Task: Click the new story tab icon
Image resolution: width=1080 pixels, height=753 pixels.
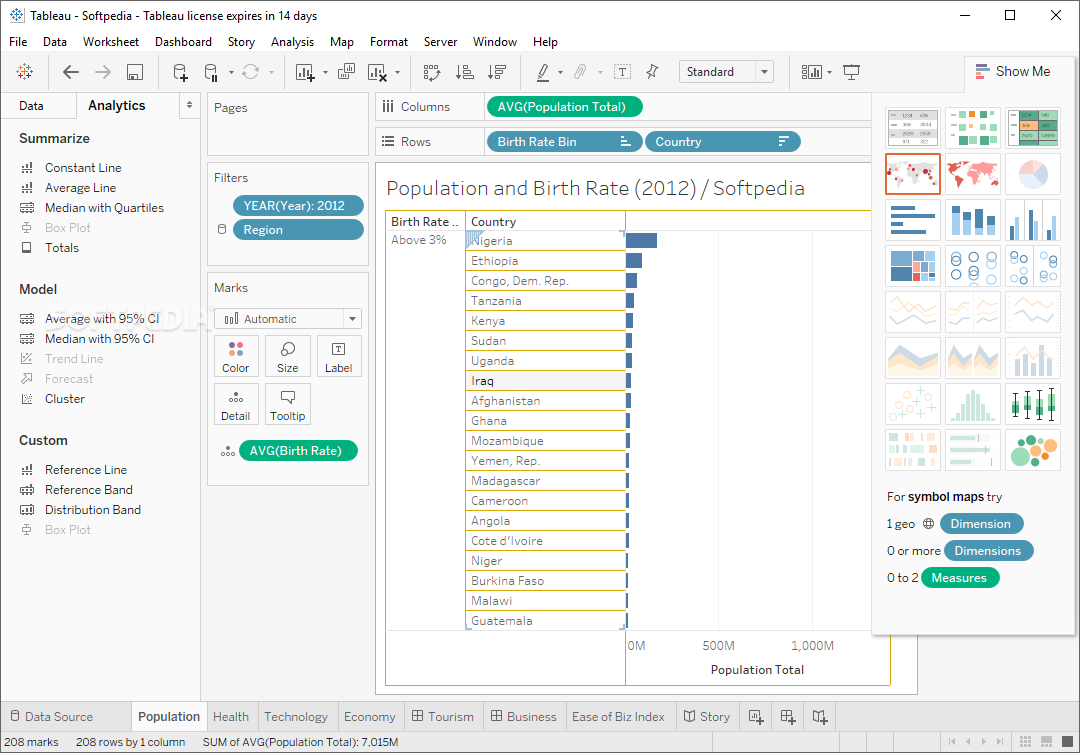Action: [x=820, y=716]
